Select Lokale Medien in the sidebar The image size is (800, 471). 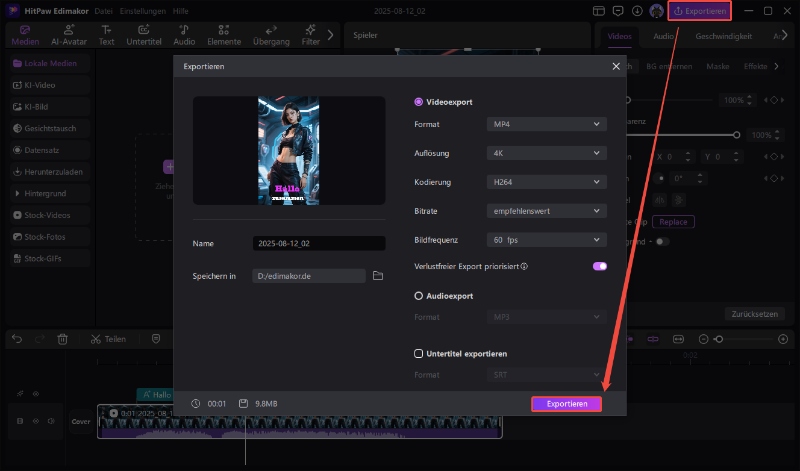click(49, 63)
